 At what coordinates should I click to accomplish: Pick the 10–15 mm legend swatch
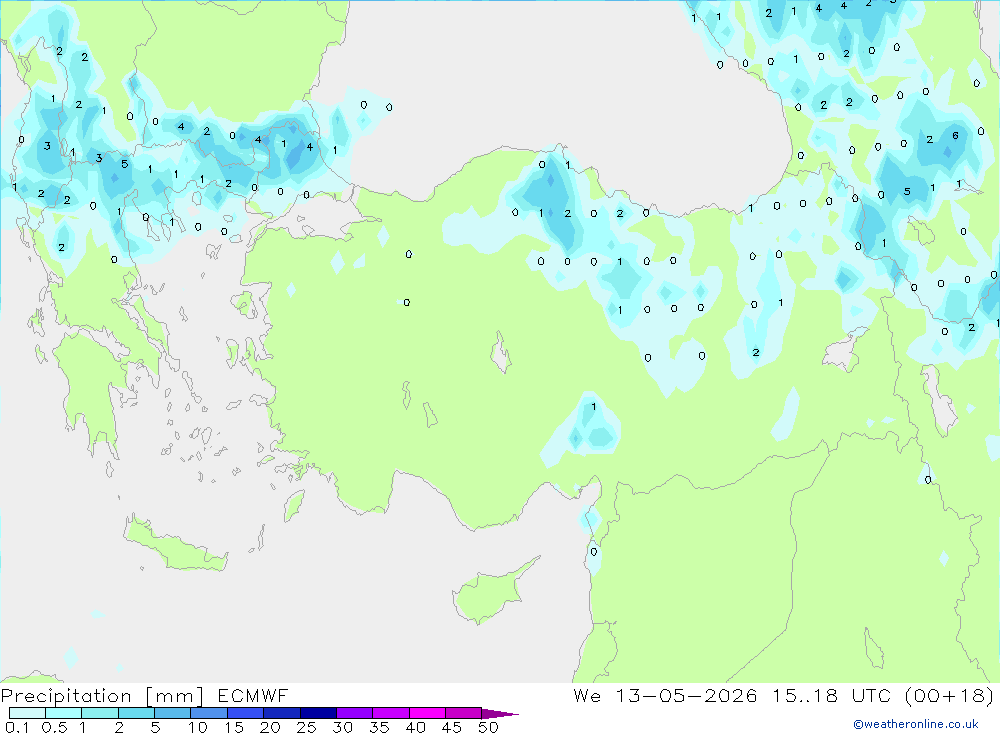click(x=209, y=713)
